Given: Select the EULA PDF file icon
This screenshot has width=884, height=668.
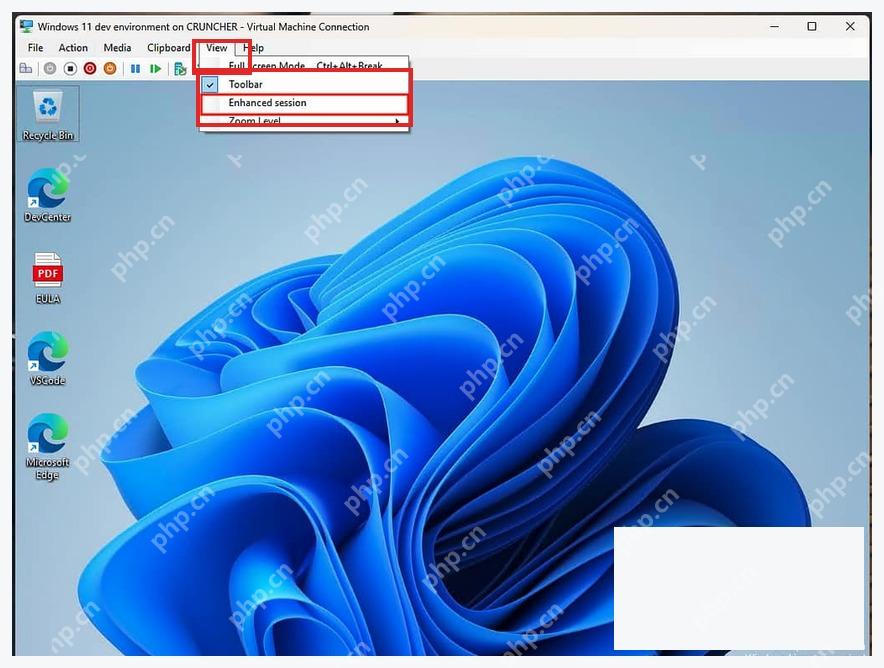Looking at the screenshot, I should pos(48,278).
